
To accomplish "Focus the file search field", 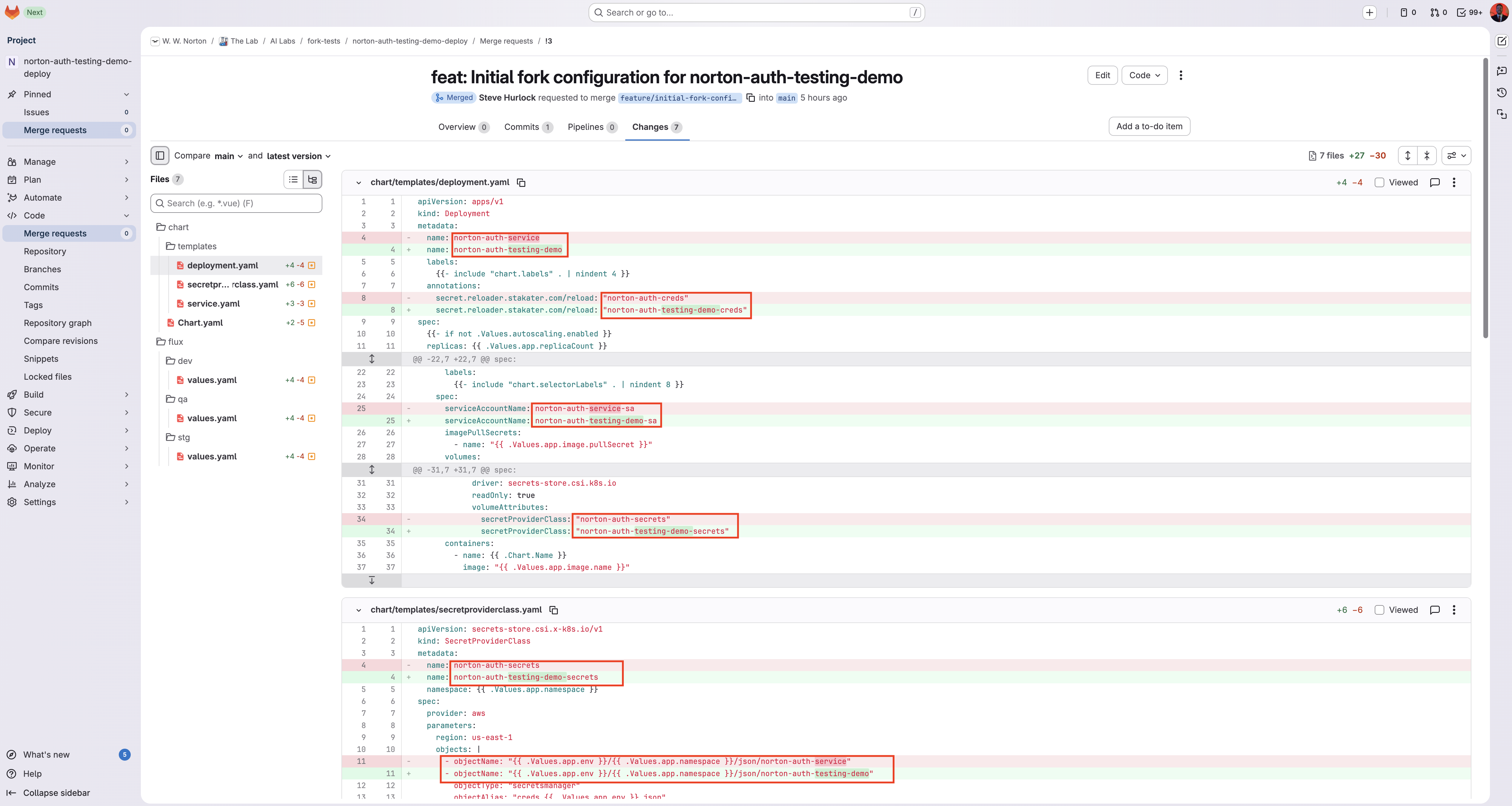I will 236,204.
